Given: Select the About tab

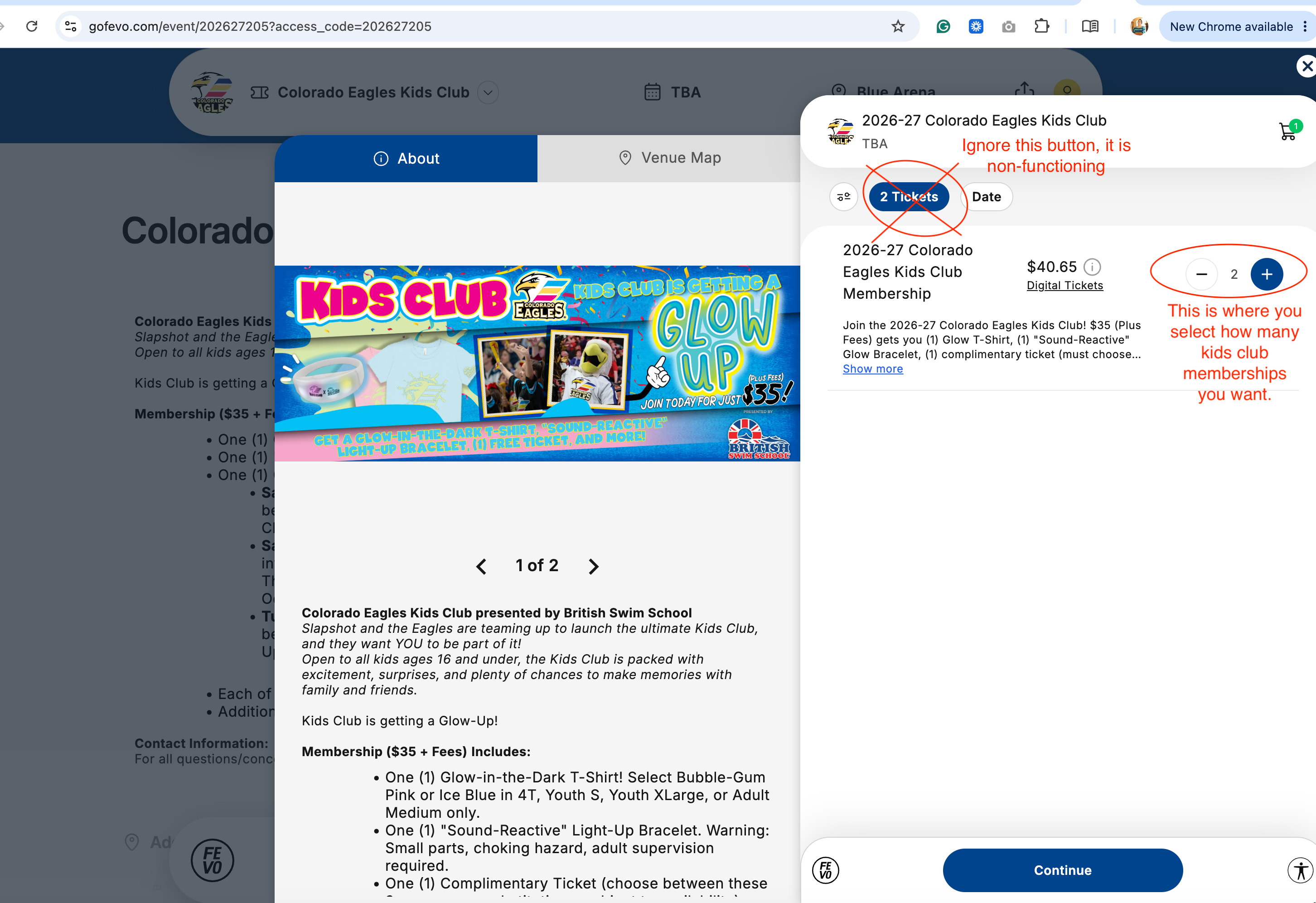Looking at the screenshot, I should point(406,158).
